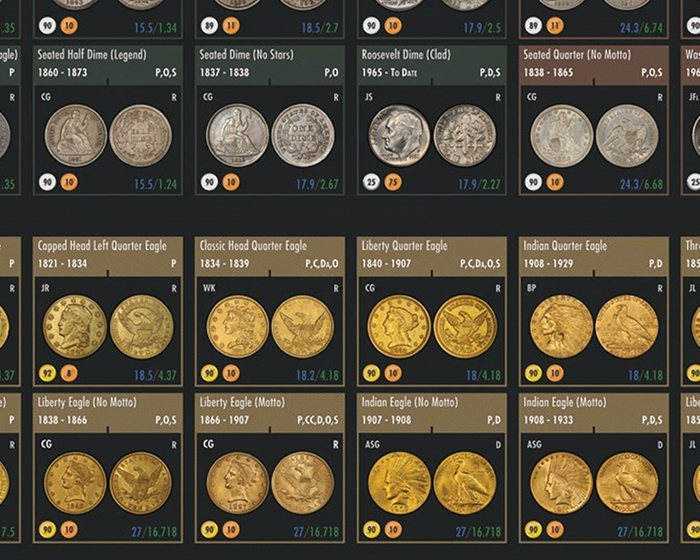
Task: Open the Seated Quarter (No Motto) header
Action: [594, 65]
